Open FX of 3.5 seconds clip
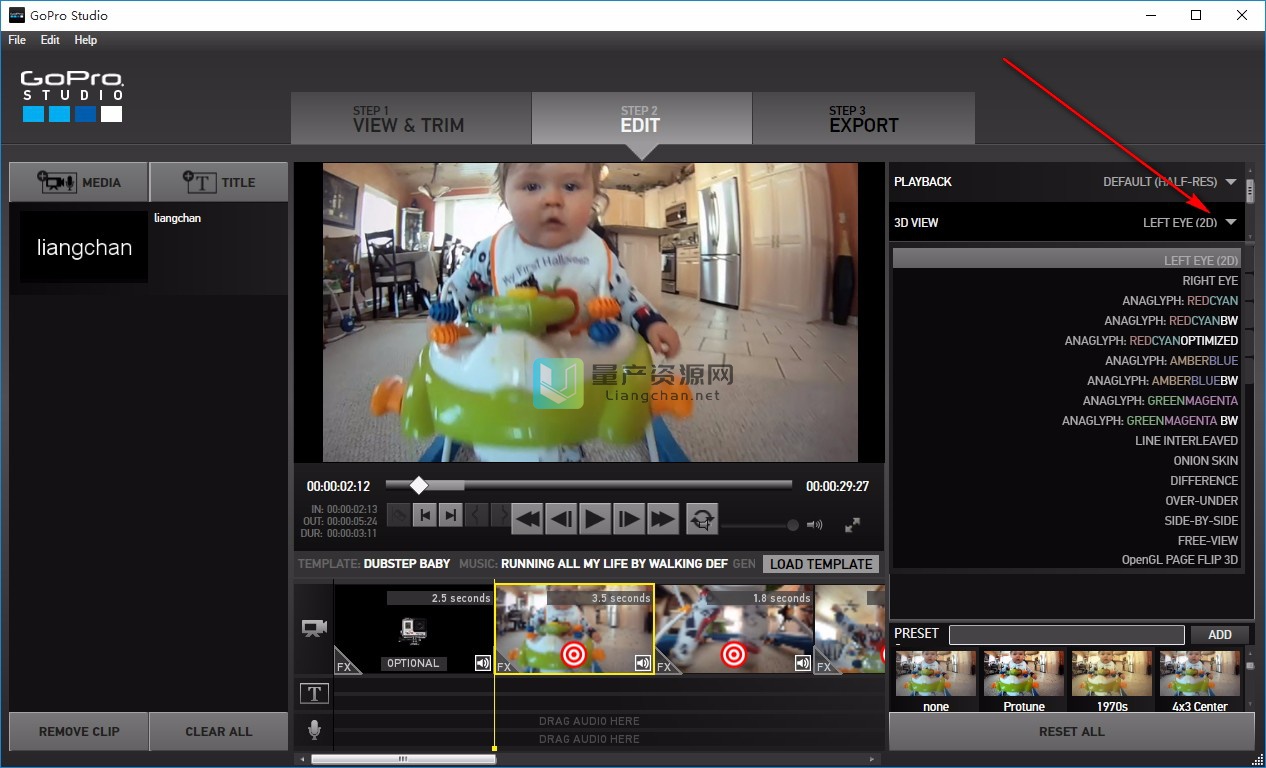 [505, 664]
